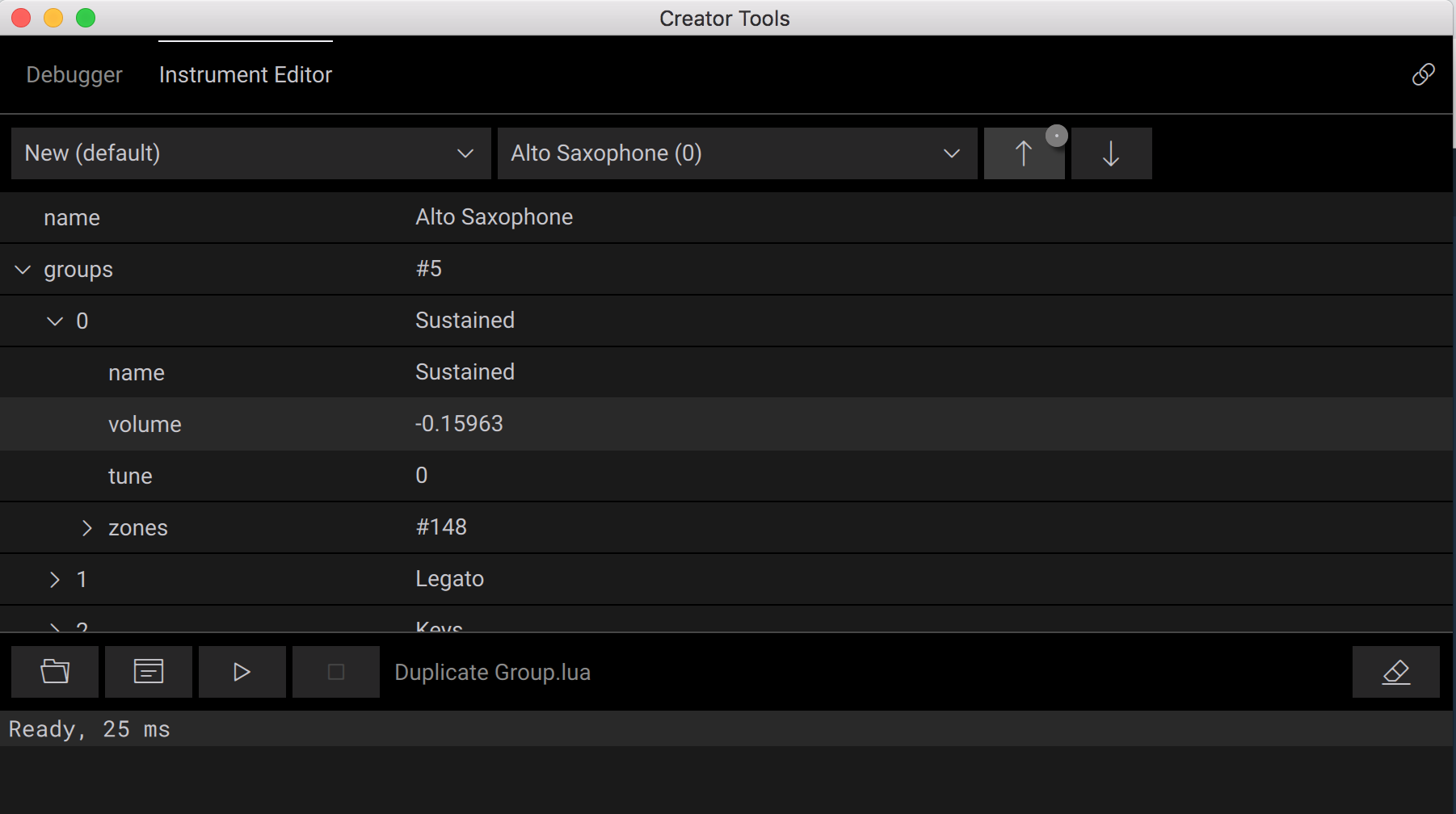Click the stop script square button
The height and width of the screenshot is (814, 1456).
click(x=335, y=671)
